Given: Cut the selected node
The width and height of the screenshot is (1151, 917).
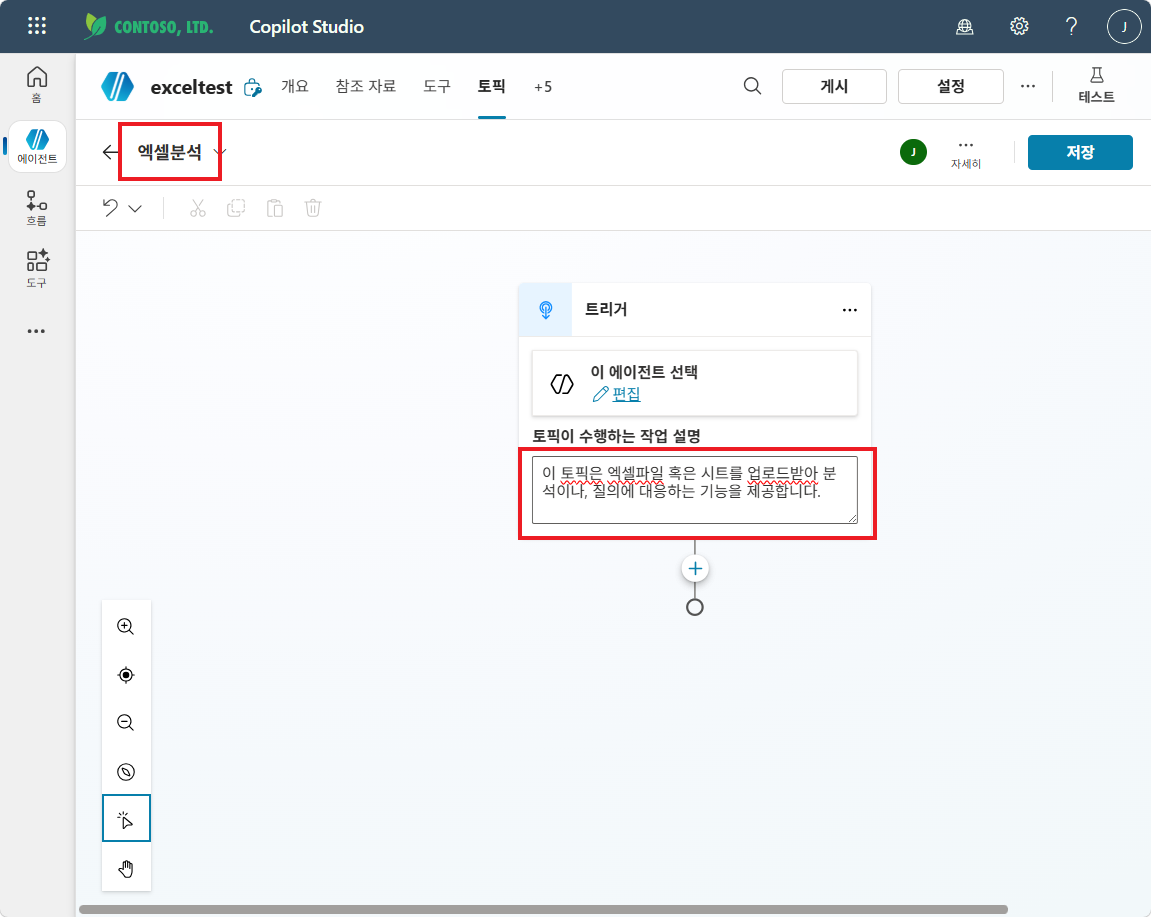Looking at the screenshot, I should coord(197,208).
